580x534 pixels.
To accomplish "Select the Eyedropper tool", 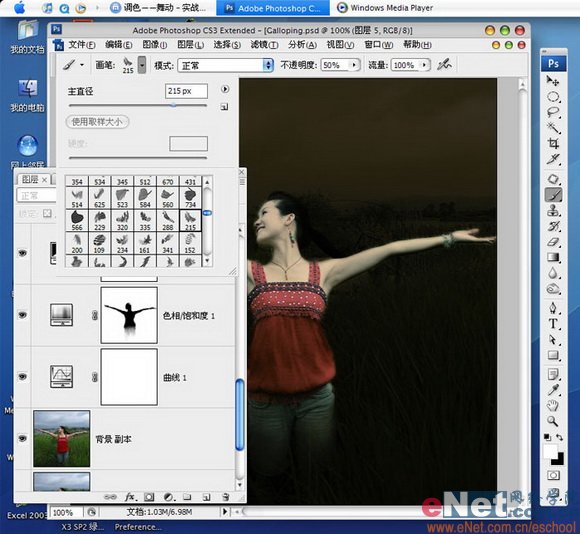I will pos(553,390).
